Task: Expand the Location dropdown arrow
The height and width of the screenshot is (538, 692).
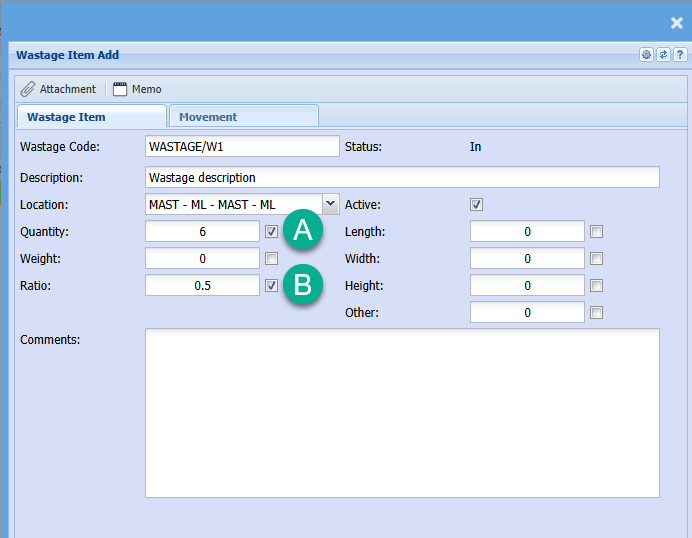Action: coord(330,204)
